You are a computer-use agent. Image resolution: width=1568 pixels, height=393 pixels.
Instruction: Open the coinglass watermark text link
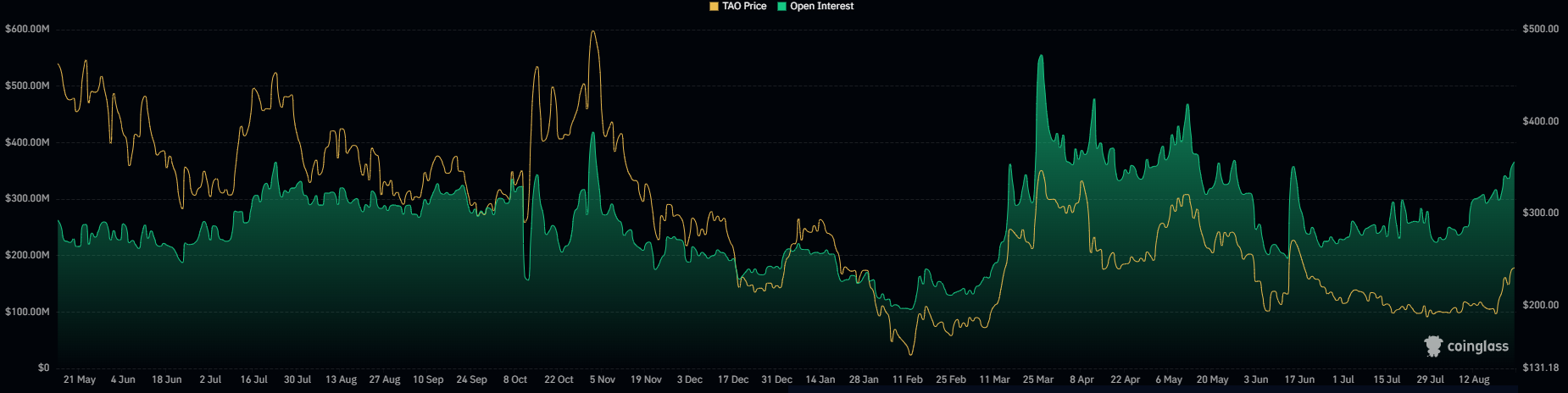pos(1478,346)
